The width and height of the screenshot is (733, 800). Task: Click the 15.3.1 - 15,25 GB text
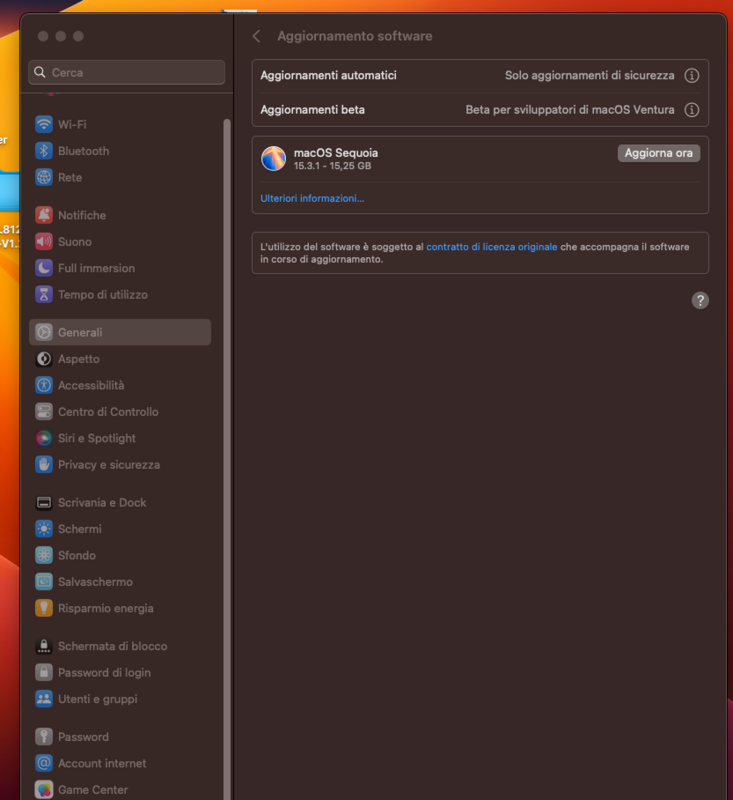(x=332, y=166)
